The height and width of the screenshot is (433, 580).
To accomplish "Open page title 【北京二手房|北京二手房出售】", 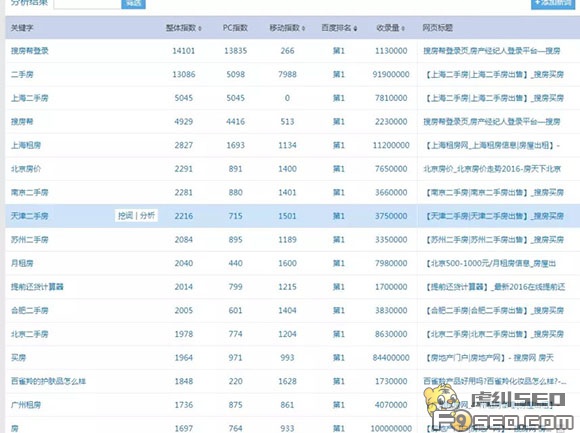I will (x=494, y=334).
